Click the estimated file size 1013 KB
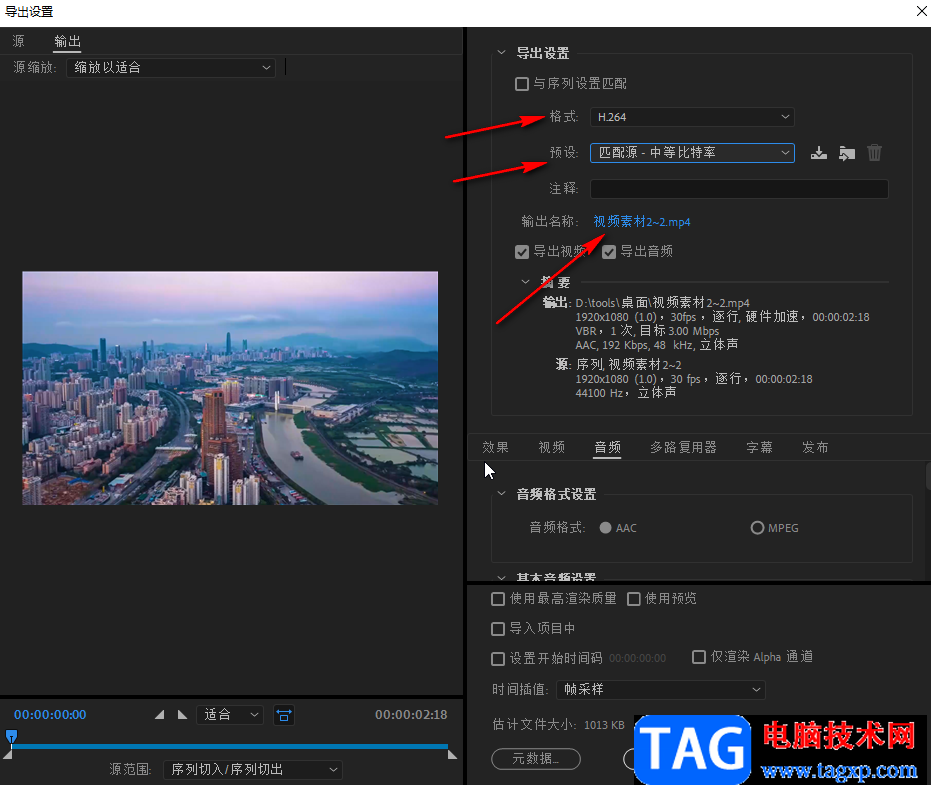931x785 pixels. pos(604,725)
